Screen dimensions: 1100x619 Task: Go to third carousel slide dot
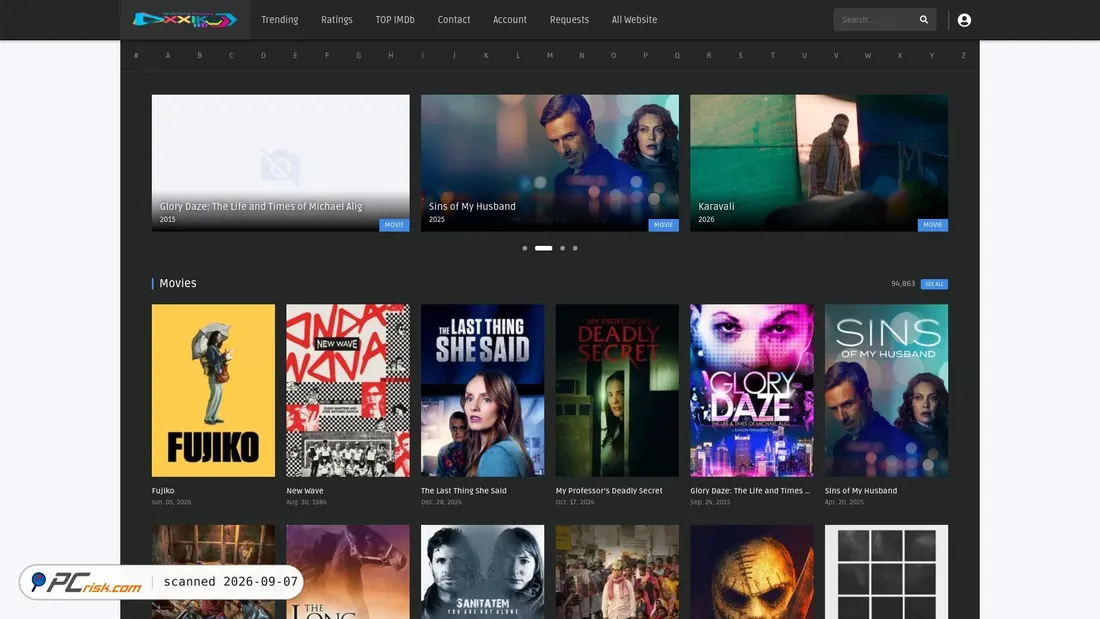coord(562,248)
